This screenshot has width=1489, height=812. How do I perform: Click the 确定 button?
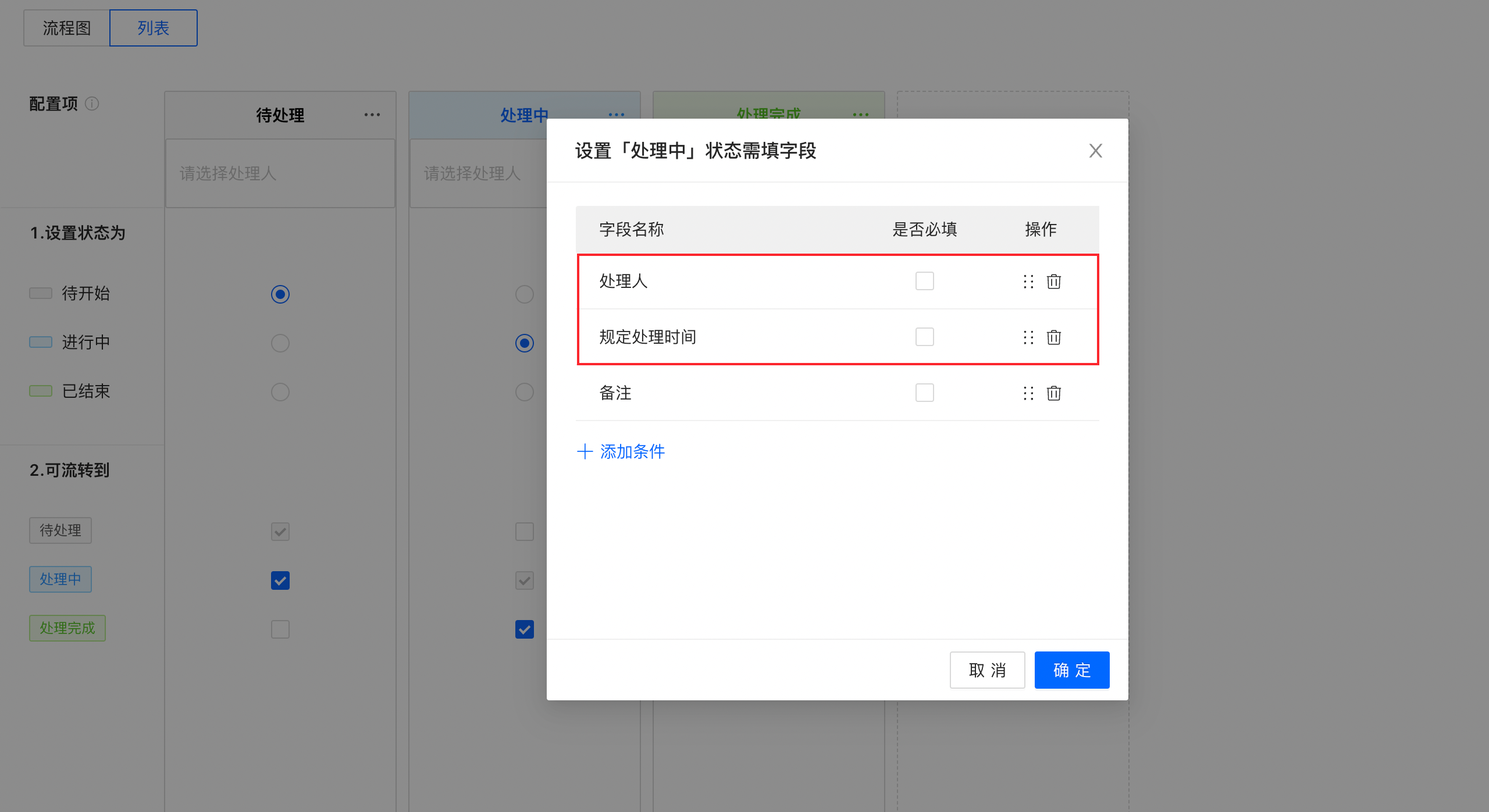click(x=1071, y=670)
